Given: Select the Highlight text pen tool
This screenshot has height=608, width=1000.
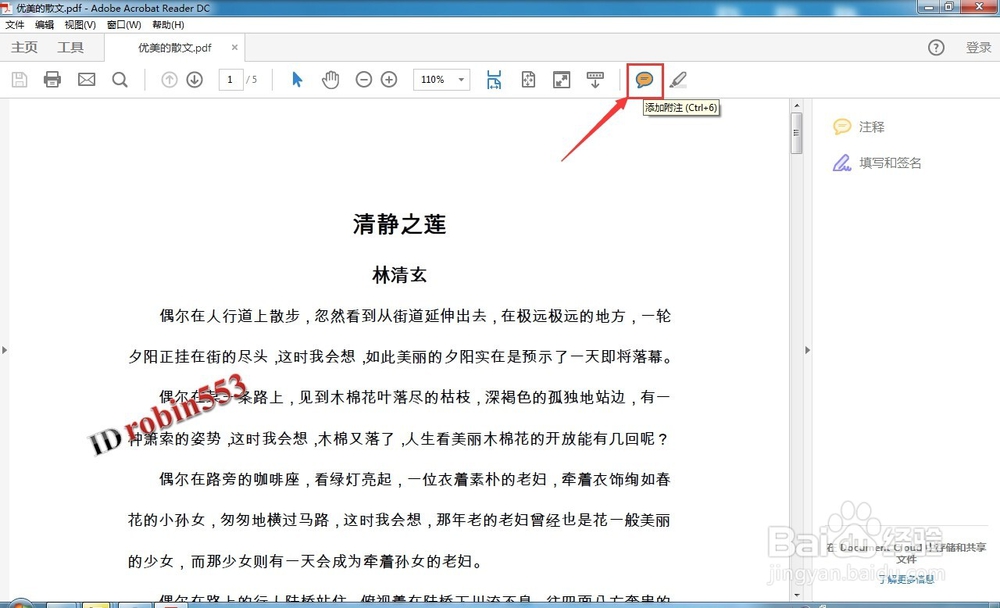Looking at the screenshot, I should pos(678,80).
